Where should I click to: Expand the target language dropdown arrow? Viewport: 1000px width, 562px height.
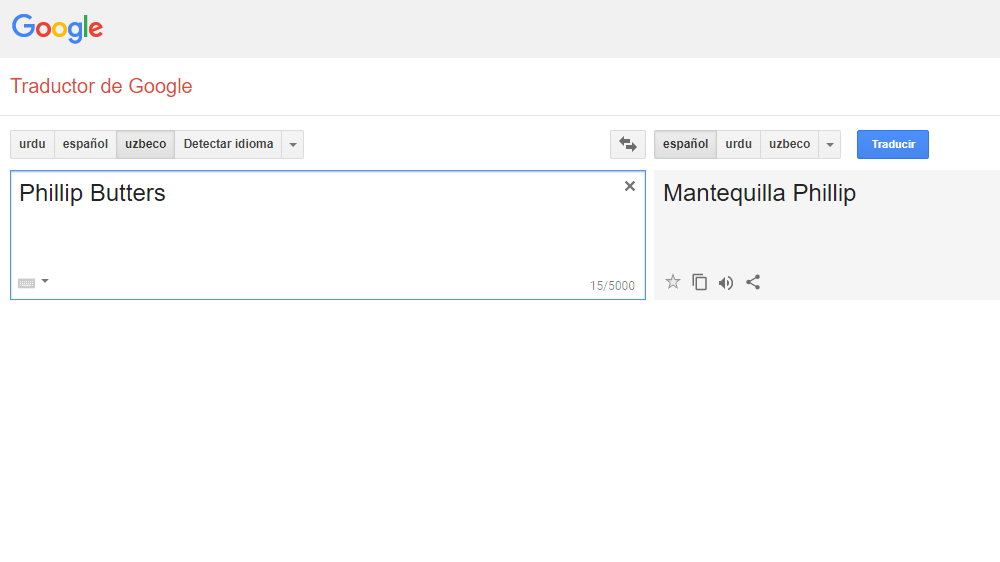pyautogui.click(x=830, y=145)
